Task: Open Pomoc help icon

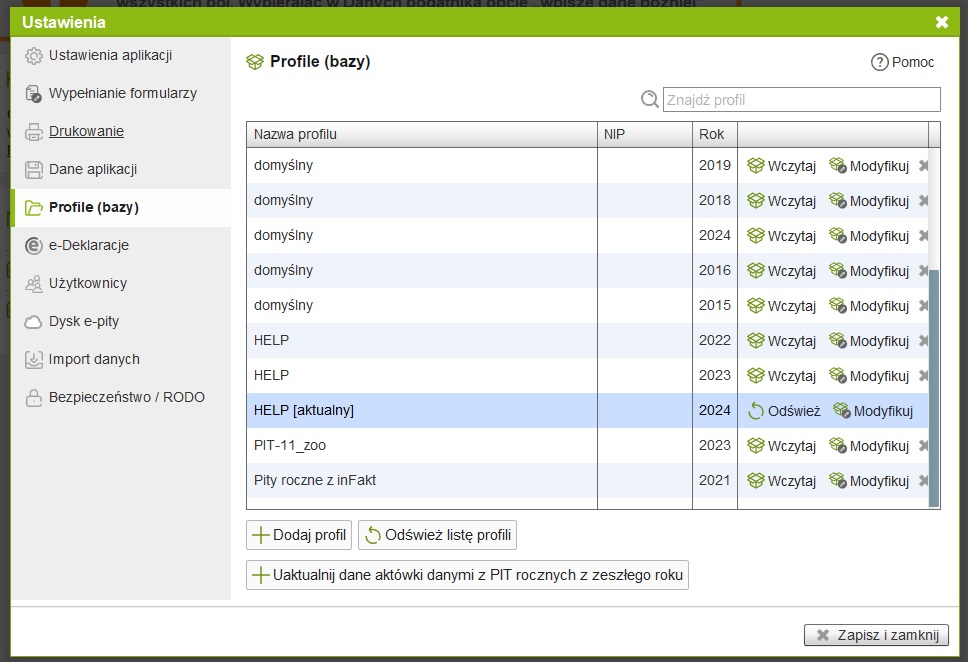Action: (x=880, y=62)
